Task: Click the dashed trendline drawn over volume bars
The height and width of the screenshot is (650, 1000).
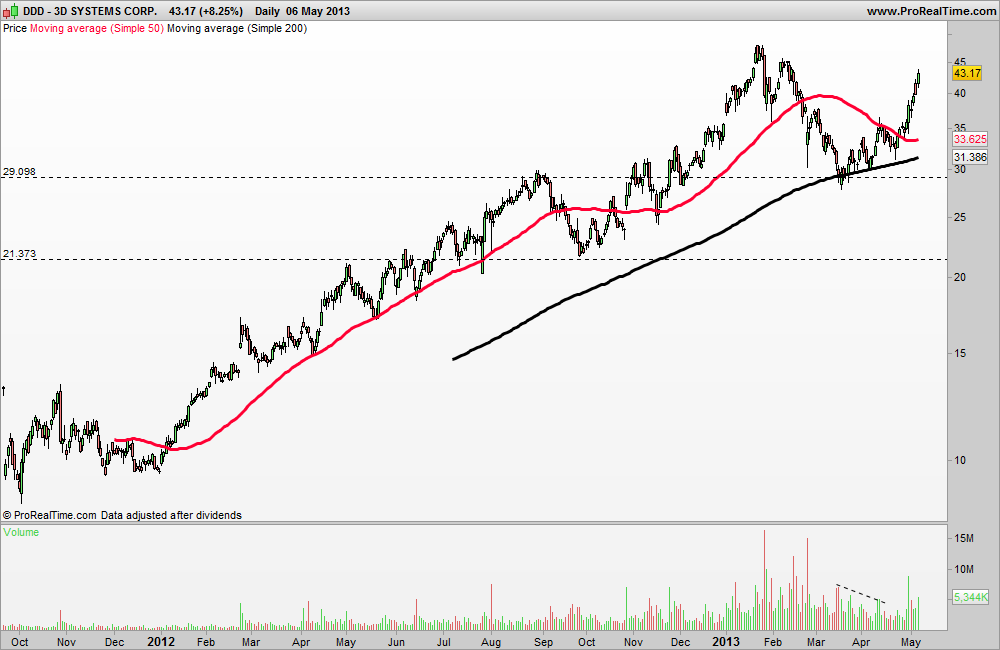Action: (861, 593)
